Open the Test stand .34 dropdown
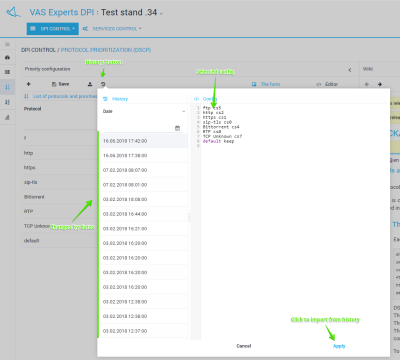The height and width of the screenshot is (360, 400). pos(132,13)
